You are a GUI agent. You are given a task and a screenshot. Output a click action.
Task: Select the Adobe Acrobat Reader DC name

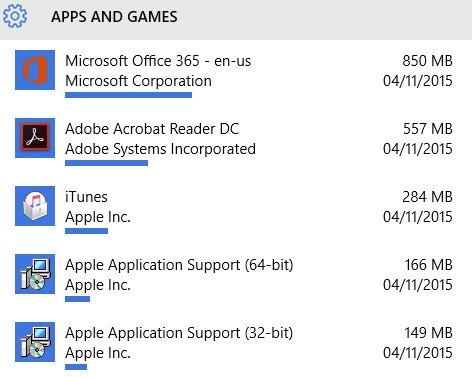click(152, 129)
